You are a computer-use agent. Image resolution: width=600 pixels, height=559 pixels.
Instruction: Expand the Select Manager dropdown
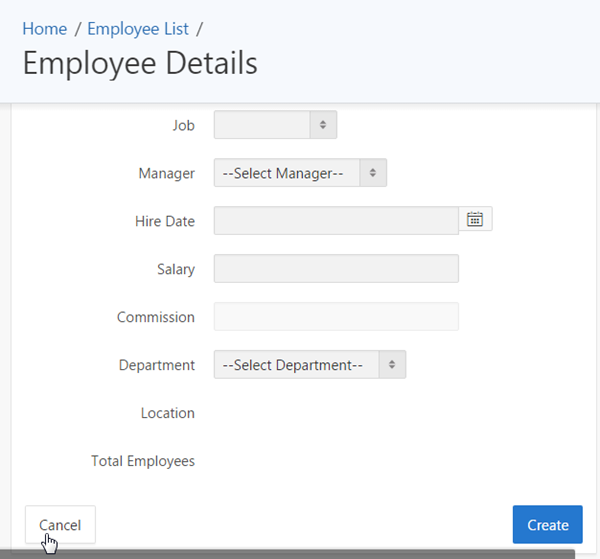pyautogui.click(x=300, y=173)
